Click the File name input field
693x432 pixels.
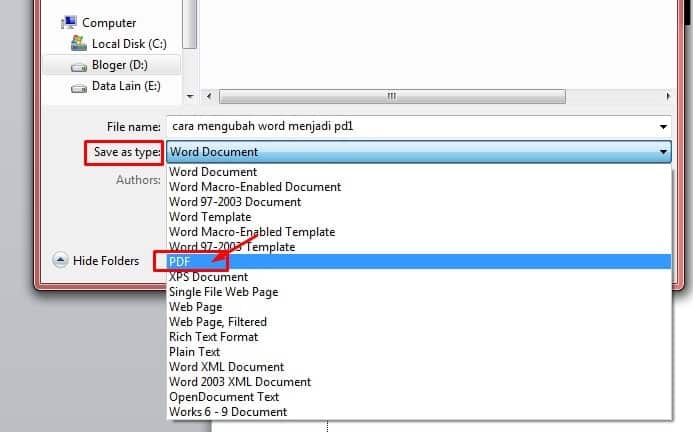coord(419,126)
